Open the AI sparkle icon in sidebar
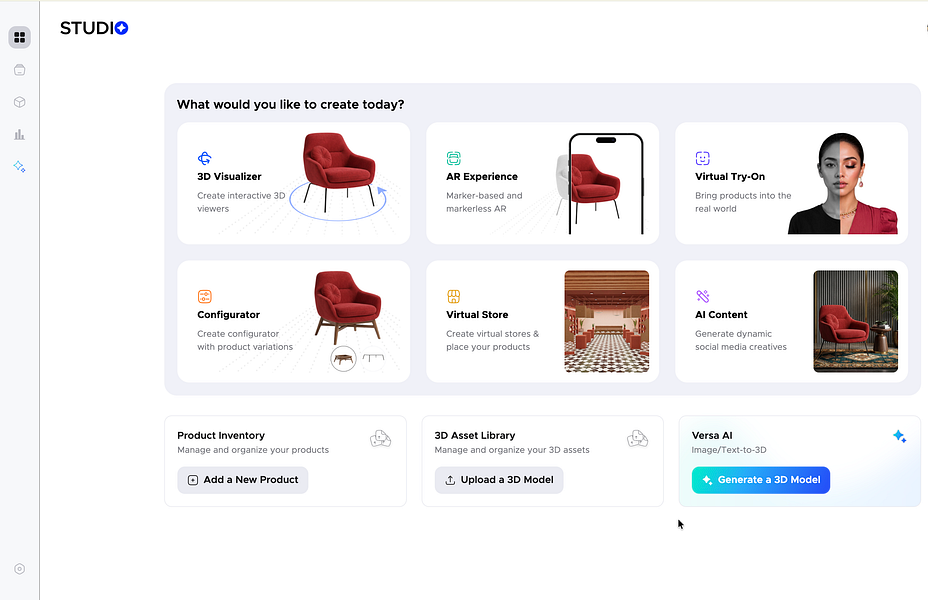Screen dimensions: 928x600 coord(20,167)
